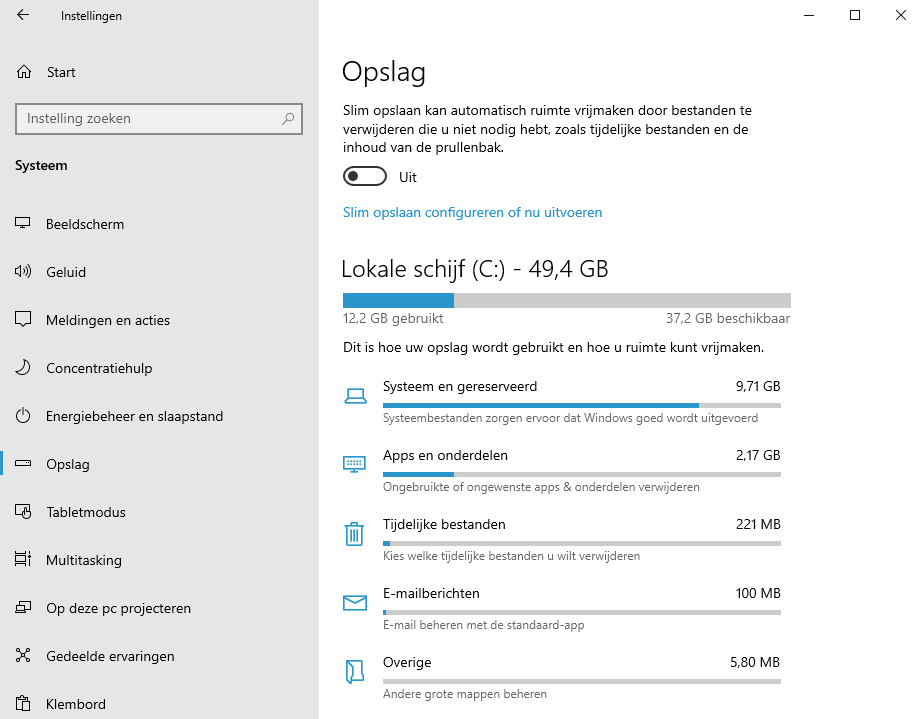Click the Instelling zoeken search field
The width and height of the screenshot is (914, 719).
150,119
